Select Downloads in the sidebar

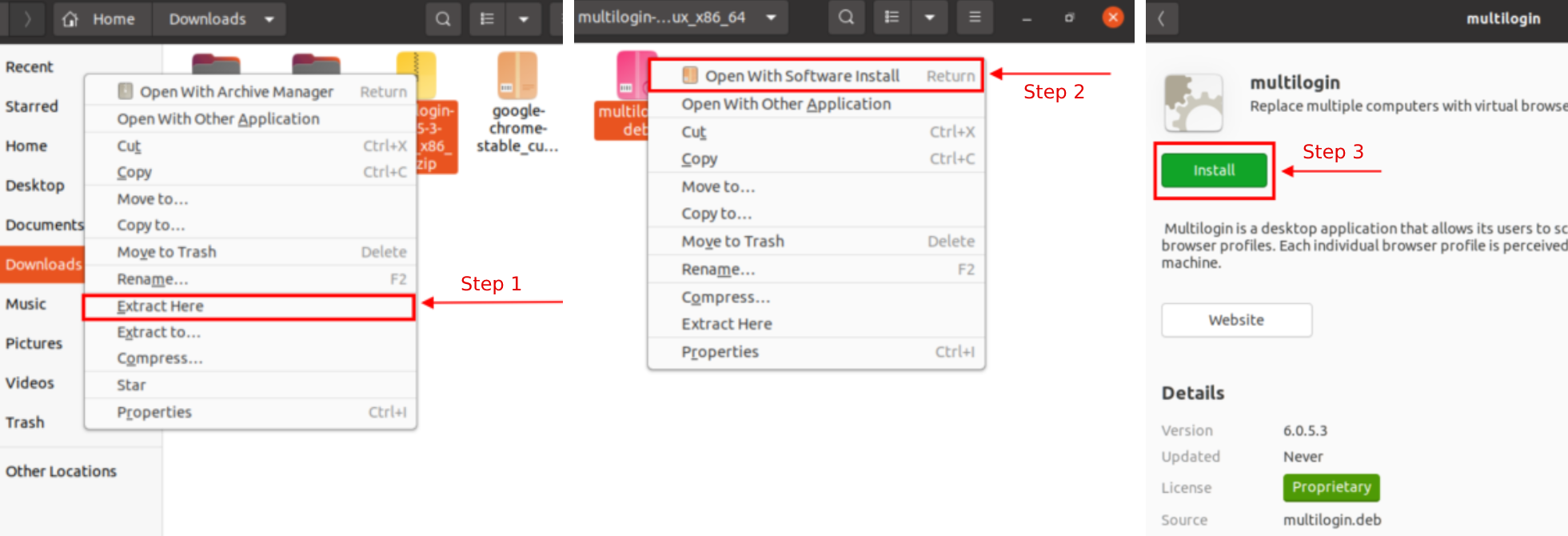coord(42,264)
